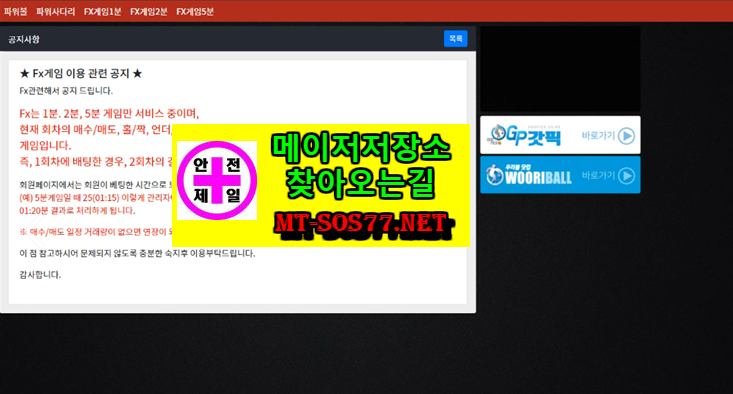Viewport: 733px width, 394px height.
Task: Click the black video box above GP갓픽
Action: [560, 69]
